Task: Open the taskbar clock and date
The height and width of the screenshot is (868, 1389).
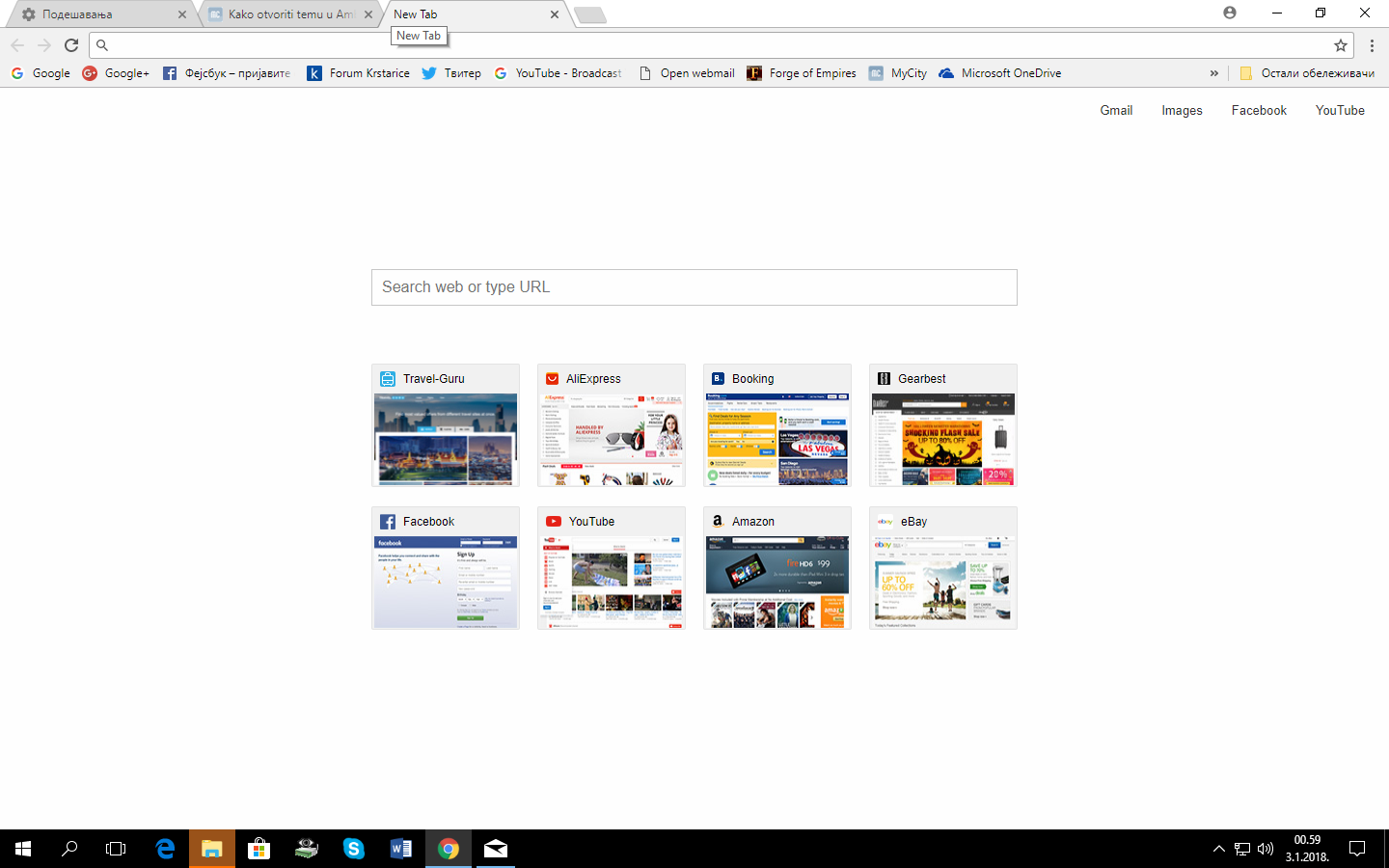Action: [1307, 849]
